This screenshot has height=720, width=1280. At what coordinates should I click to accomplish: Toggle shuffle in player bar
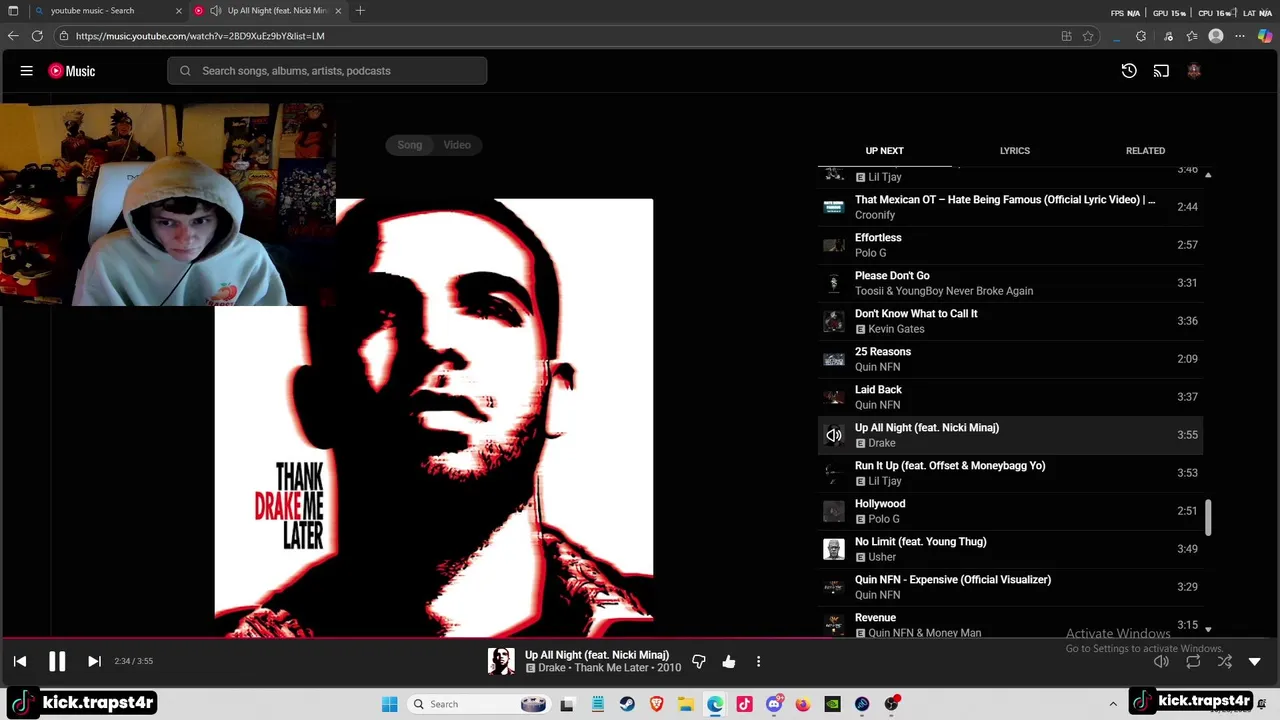coord(1225,661)
